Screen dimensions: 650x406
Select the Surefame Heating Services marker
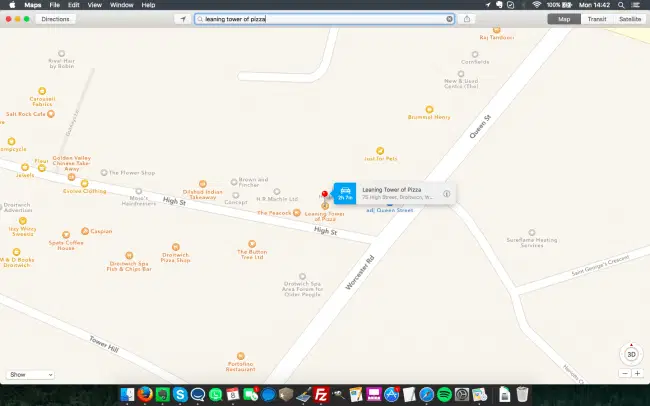click(532, 233)
